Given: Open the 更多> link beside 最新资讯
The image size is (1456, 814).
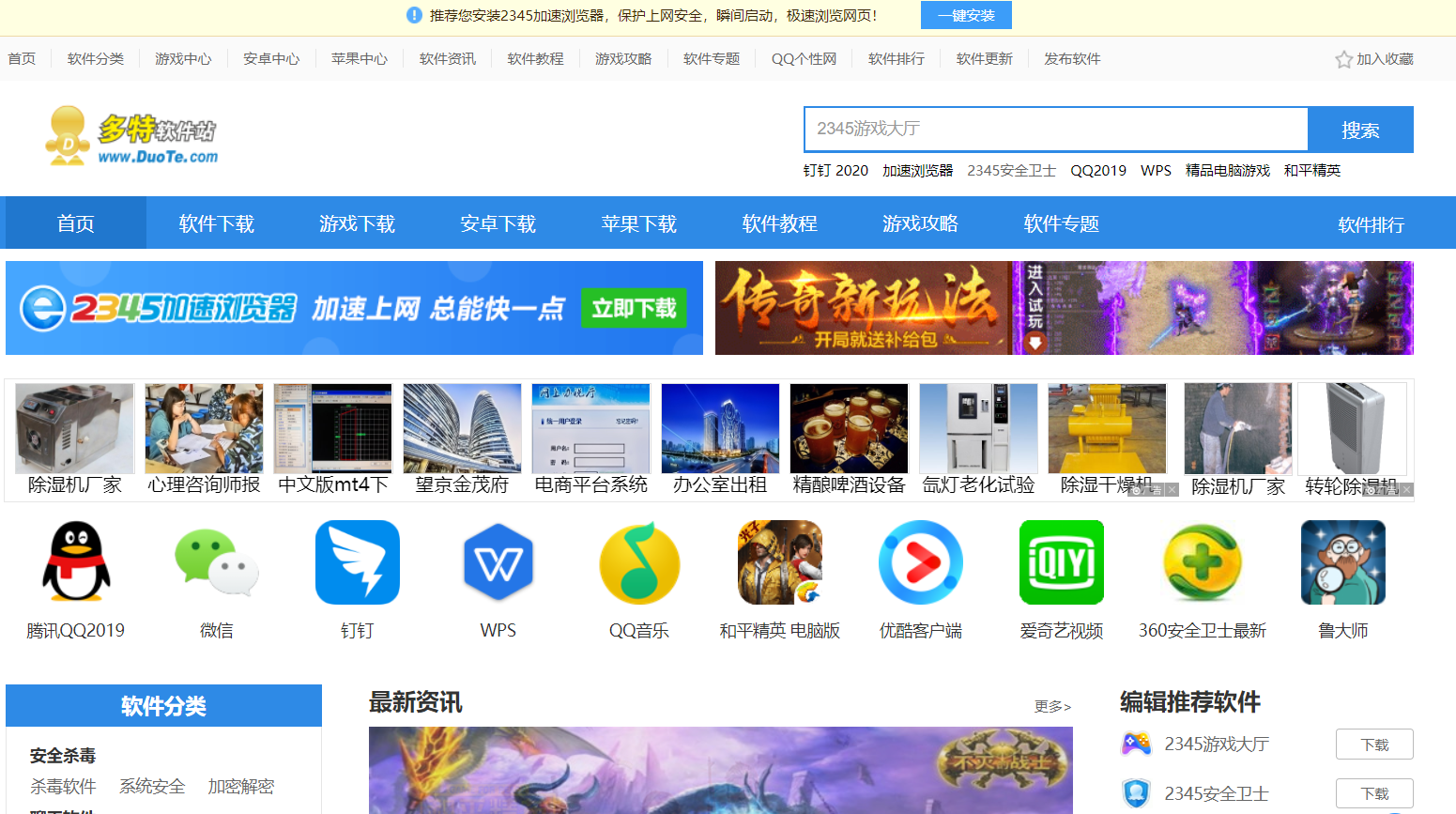Looking at the screenshot, I should click(x=1052, y=706).
